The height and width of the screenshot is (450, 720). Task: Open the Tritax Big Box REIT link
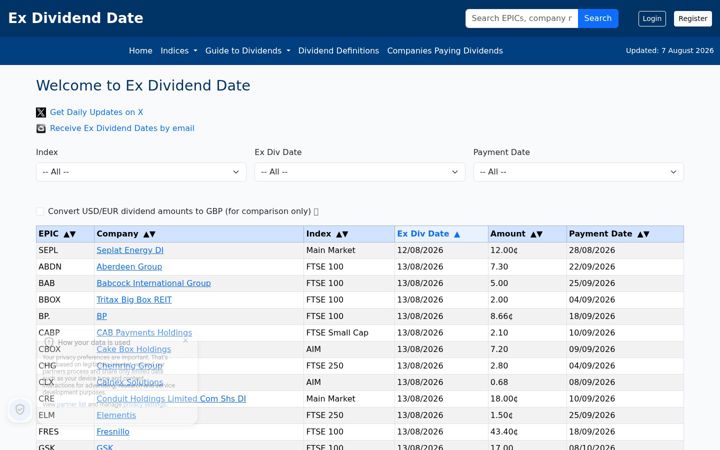134,300
